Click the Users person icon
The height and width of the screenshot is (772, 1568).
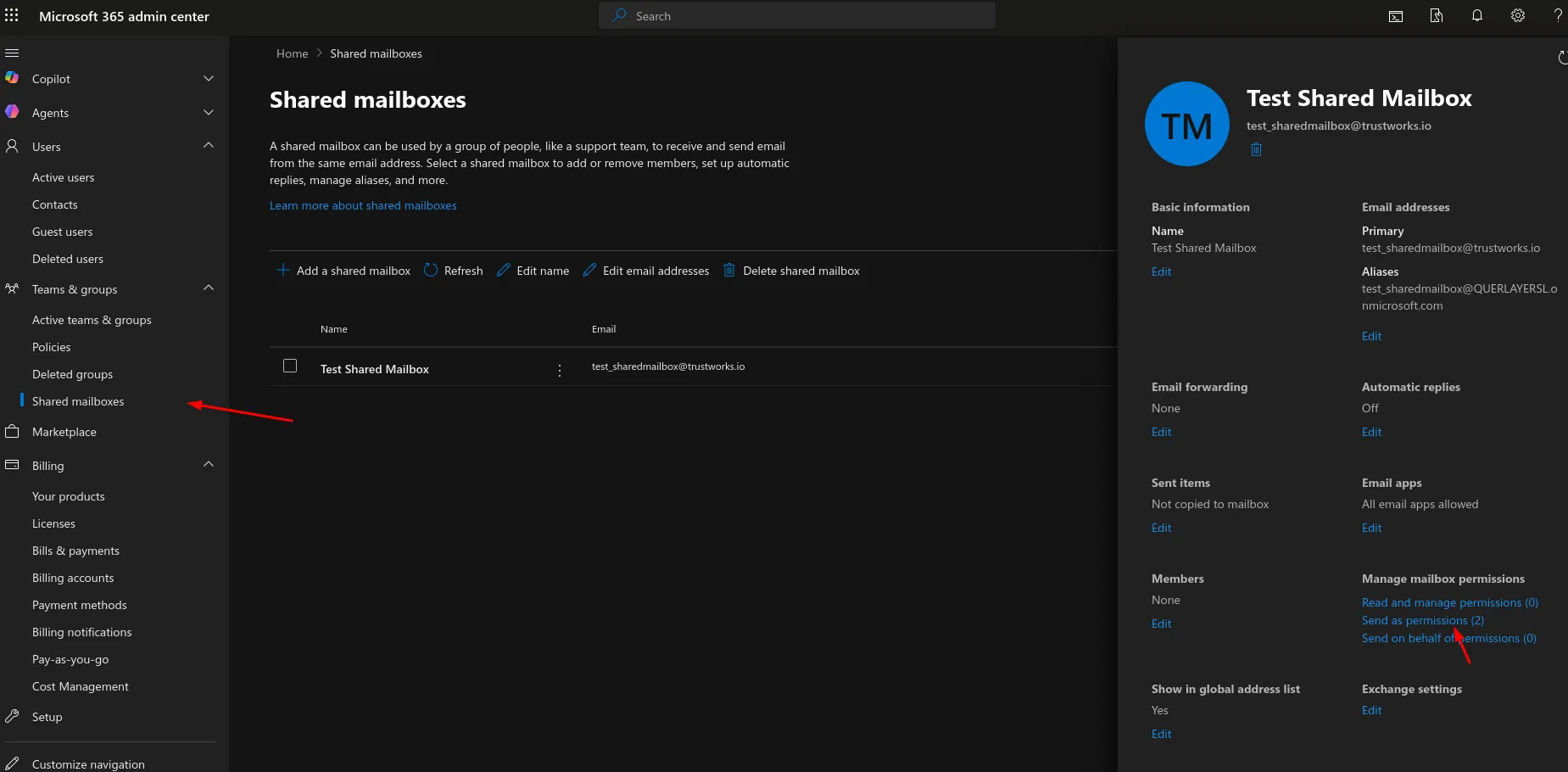pyautogui.click(x=12, y=146)
